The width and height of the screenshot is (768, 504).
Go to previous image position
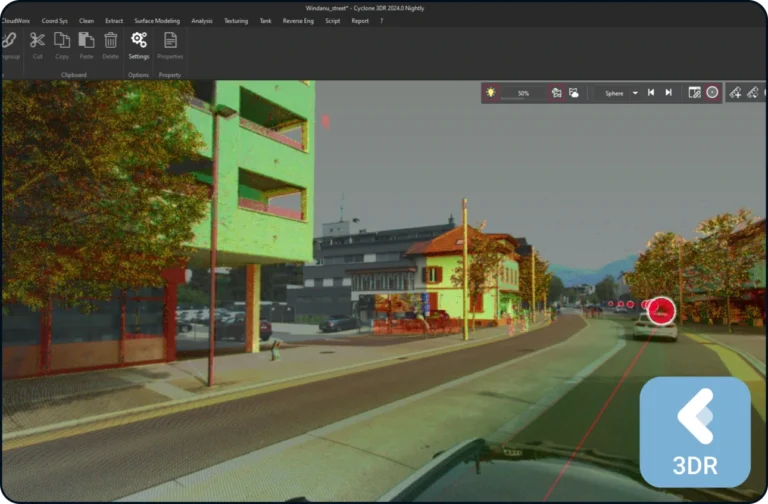(x=651, y=93)
